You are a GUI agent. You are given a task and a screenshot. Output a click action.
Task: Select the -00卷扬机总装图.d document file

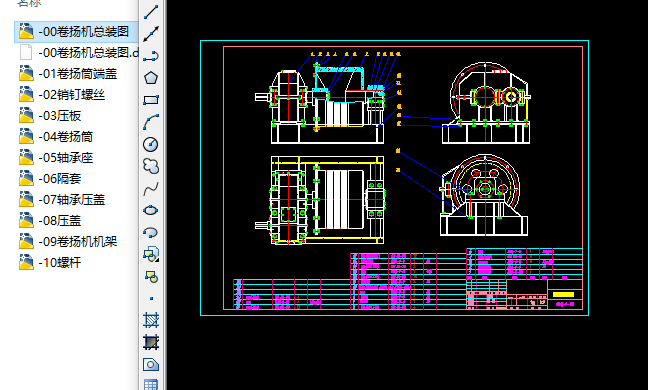[x=79, y=53]
